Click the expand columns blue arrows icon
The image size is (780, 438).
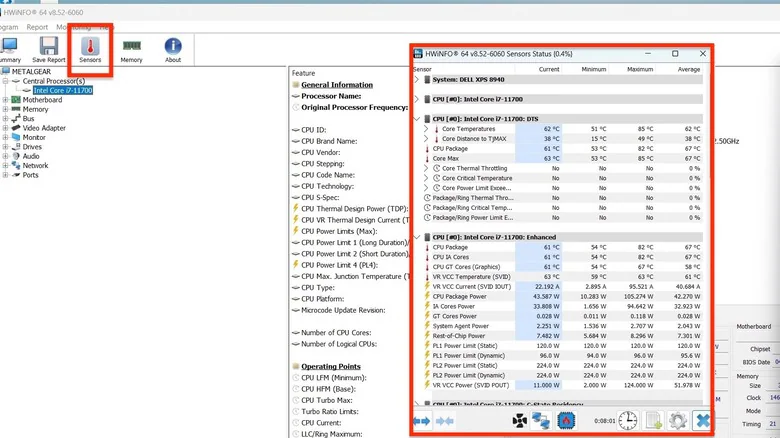click(x=422, y=421)
